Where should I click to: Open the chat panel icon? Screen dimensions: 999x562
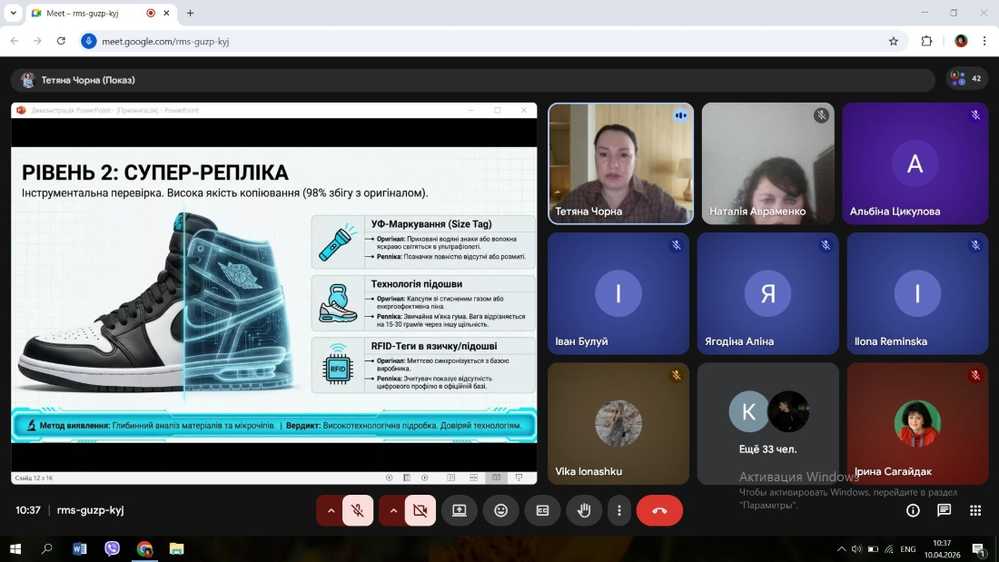pos(944,510)
